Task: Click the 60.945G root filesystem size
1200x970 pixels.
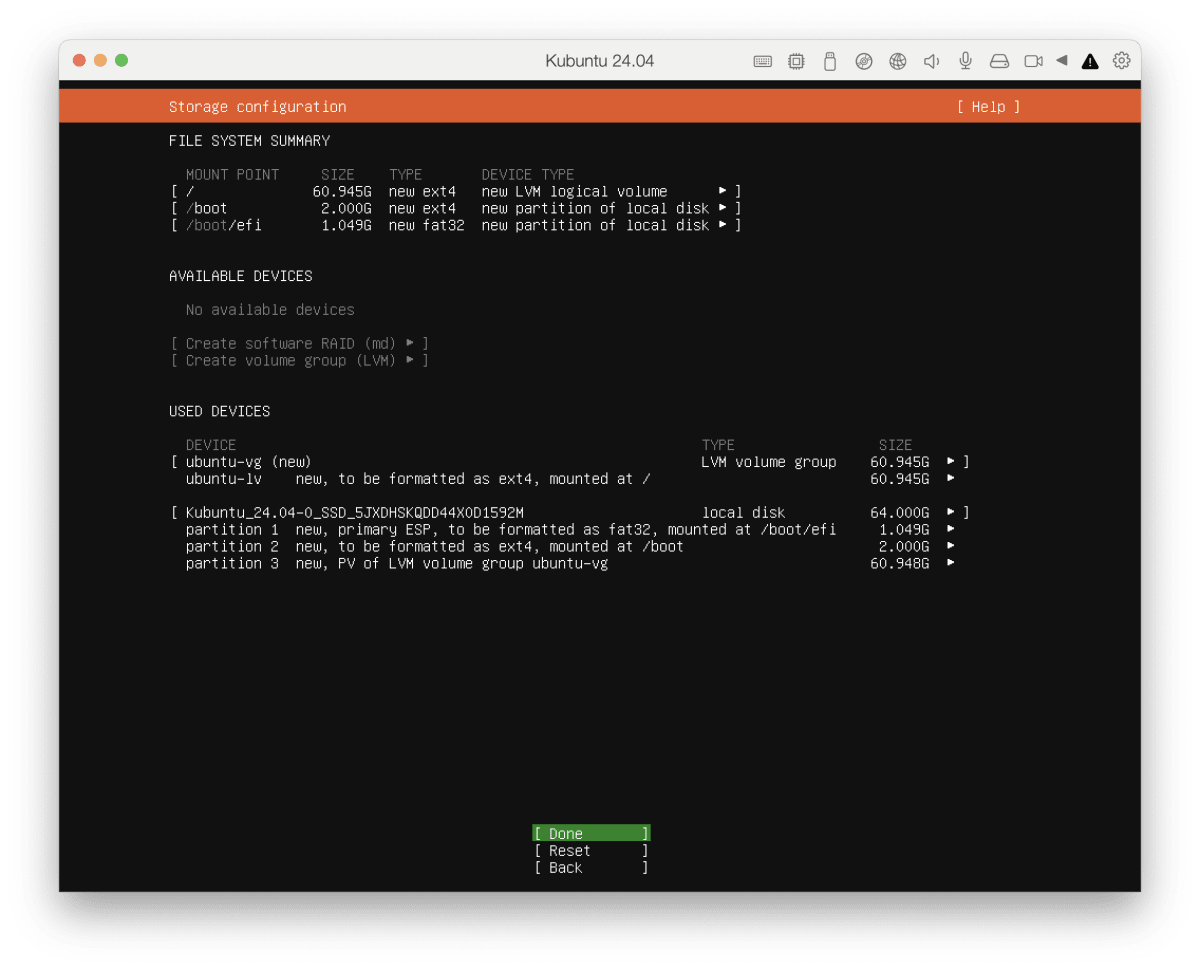Action: (x=342, y=191)
